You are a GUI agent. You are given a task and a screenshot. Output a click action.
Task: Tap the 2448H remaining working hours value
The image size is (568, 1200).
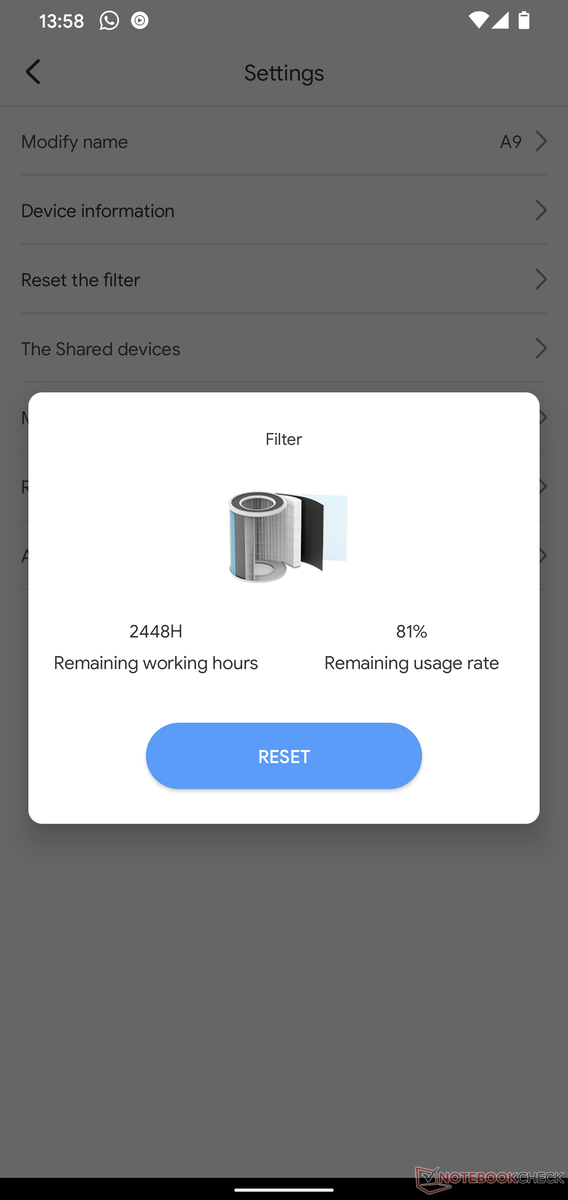point(156,631)
